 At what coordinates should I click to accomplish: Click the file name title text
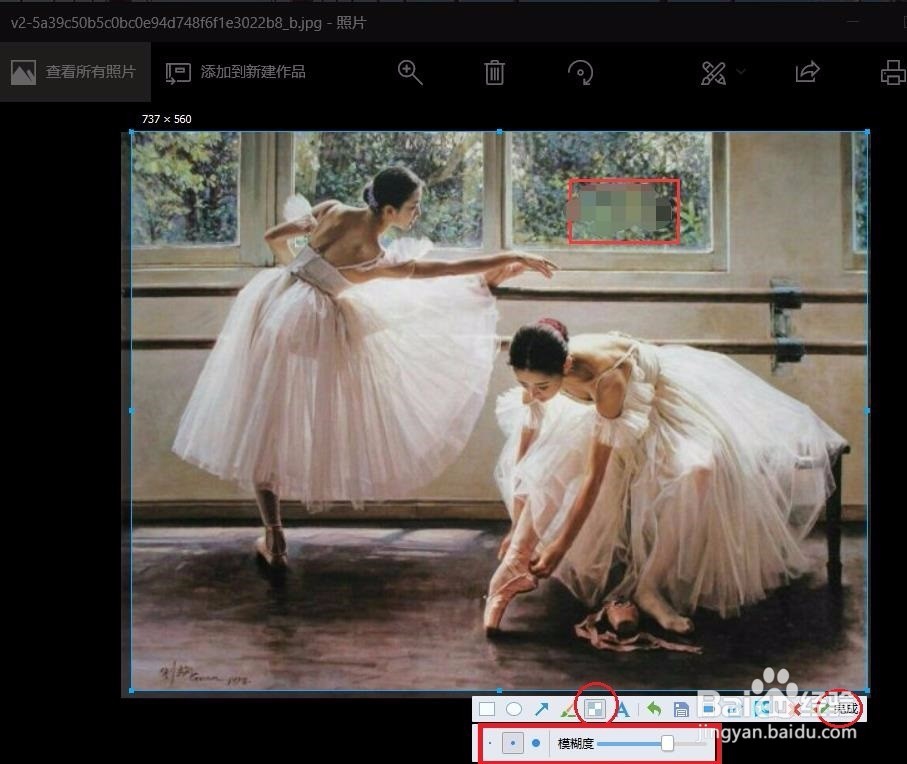[x=189, y=23]
